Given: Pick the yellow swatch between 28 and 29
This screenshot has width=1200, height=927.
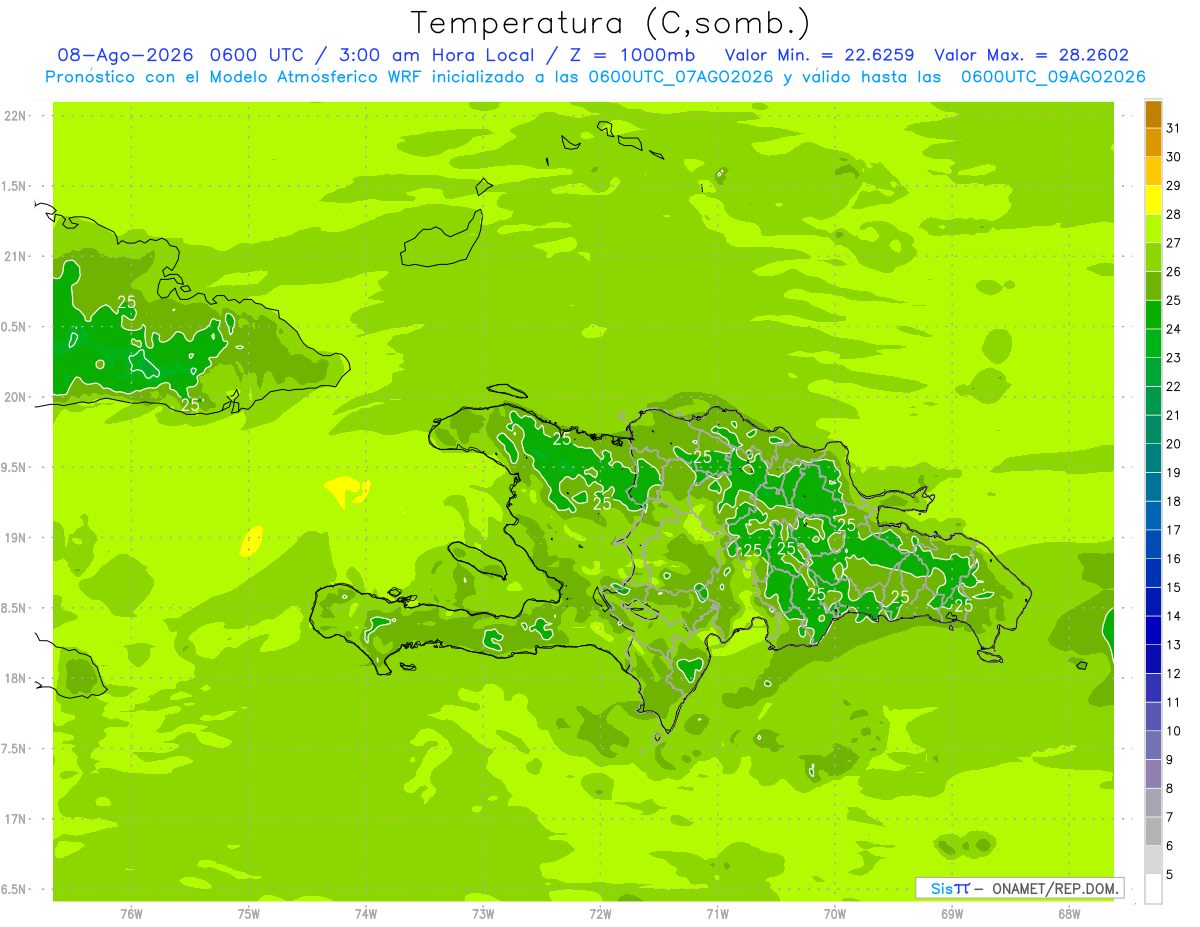Looking at the screenshot, I should pyautogui.click(x=1153, y=200).
